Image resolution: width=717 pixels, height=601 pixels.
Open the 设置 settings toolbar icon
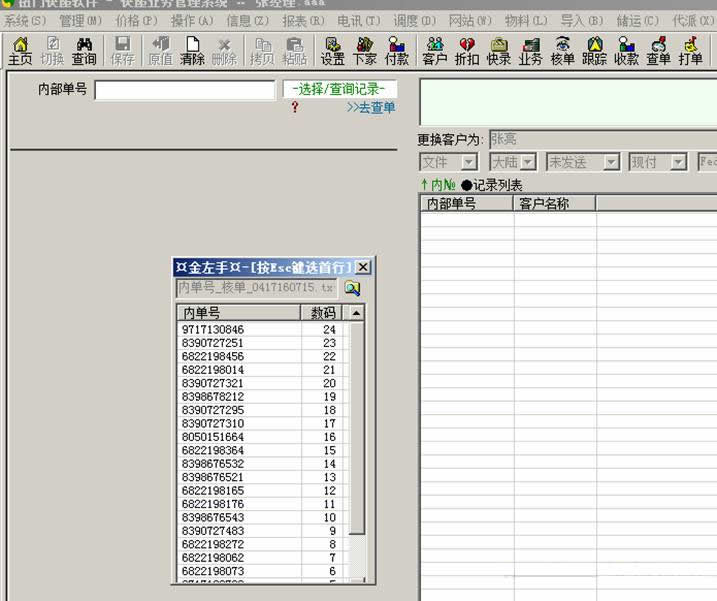332,51
